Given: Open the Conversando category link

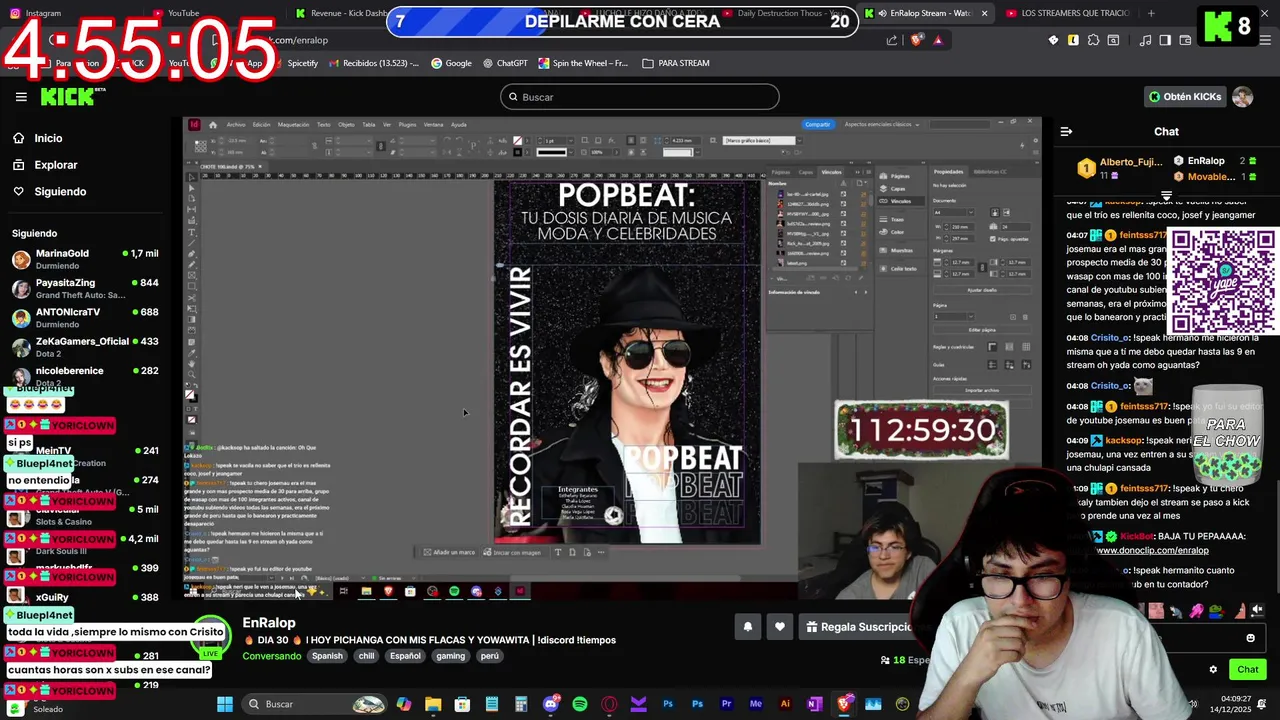Looking at the screenshot, I should point(271,656).
